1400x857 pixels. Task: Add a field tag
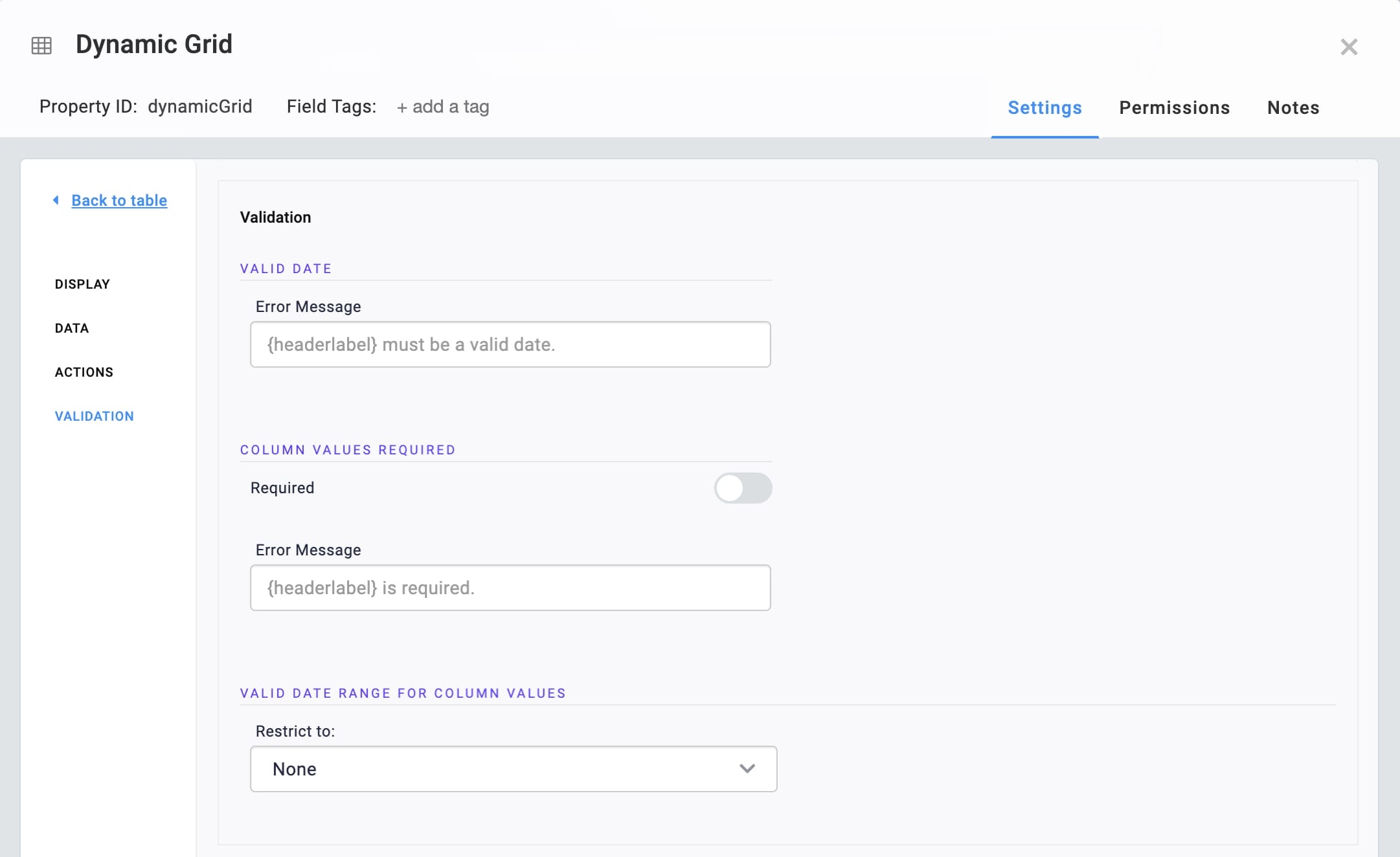(x=443, y=107)
